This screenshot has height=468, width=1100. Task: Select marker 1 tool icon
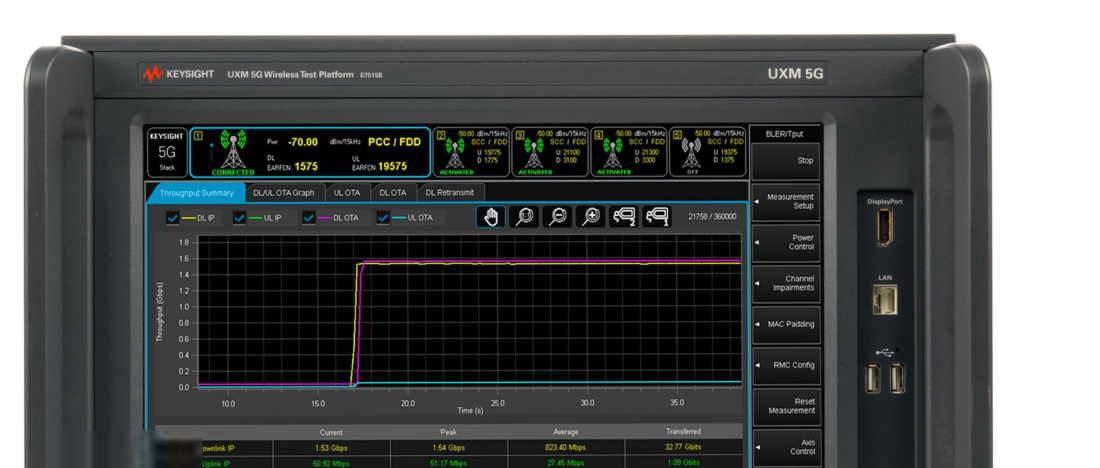(x=657, y=217)
